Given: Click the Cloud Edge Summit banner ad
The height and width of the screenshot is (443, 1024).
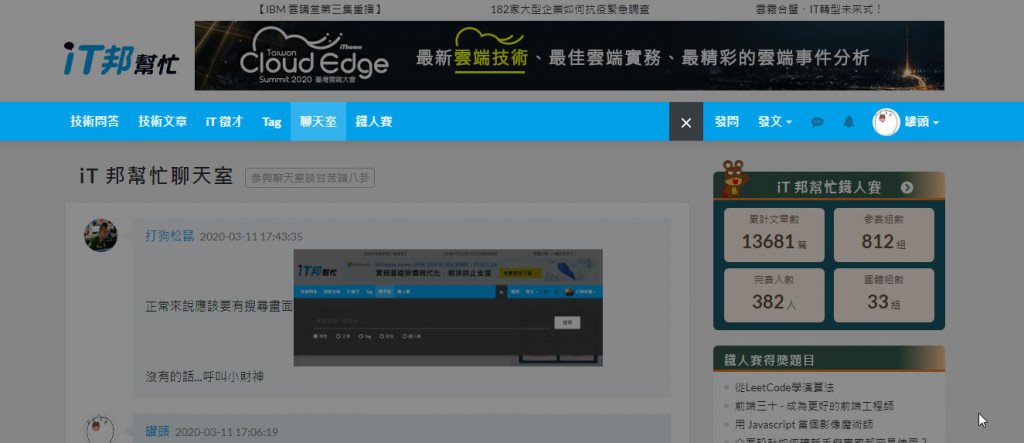Looking at the screenshot, I should (569, 56).
